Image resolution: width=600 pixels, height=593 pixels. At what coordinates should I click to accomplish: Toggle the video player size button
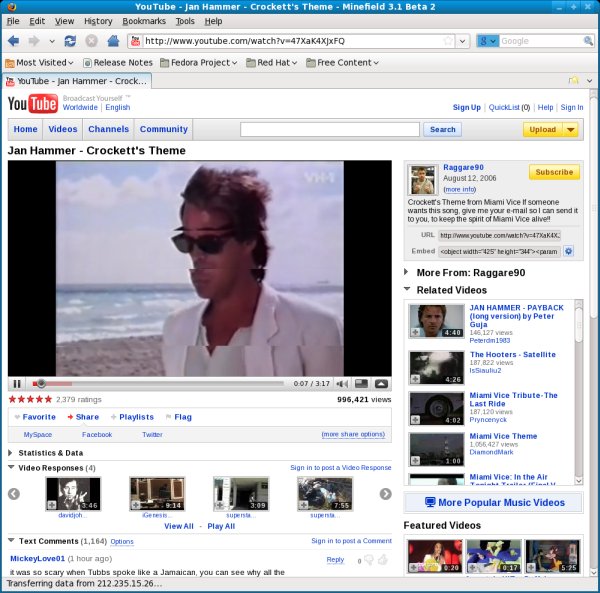[361, 383]
